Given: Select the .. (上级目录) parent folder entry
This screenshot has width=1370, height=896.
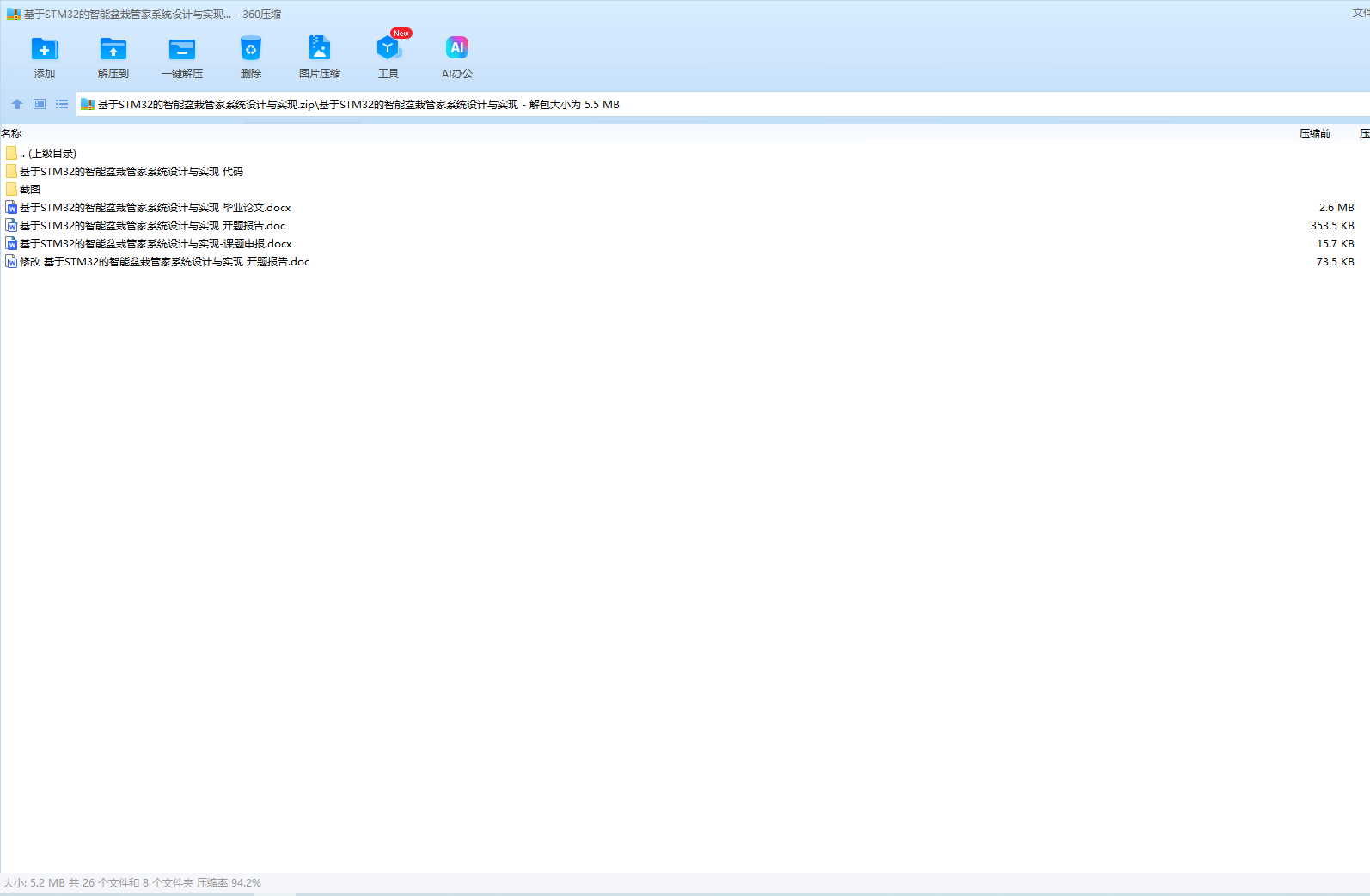Looking at the screenshot, I should pos(41,154).
